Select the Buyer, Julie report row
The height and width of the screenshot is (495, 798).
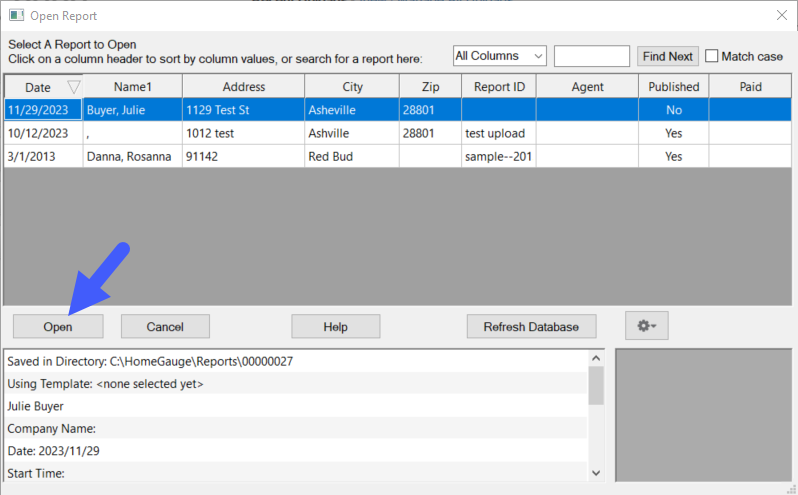click(x=130, y=110)
